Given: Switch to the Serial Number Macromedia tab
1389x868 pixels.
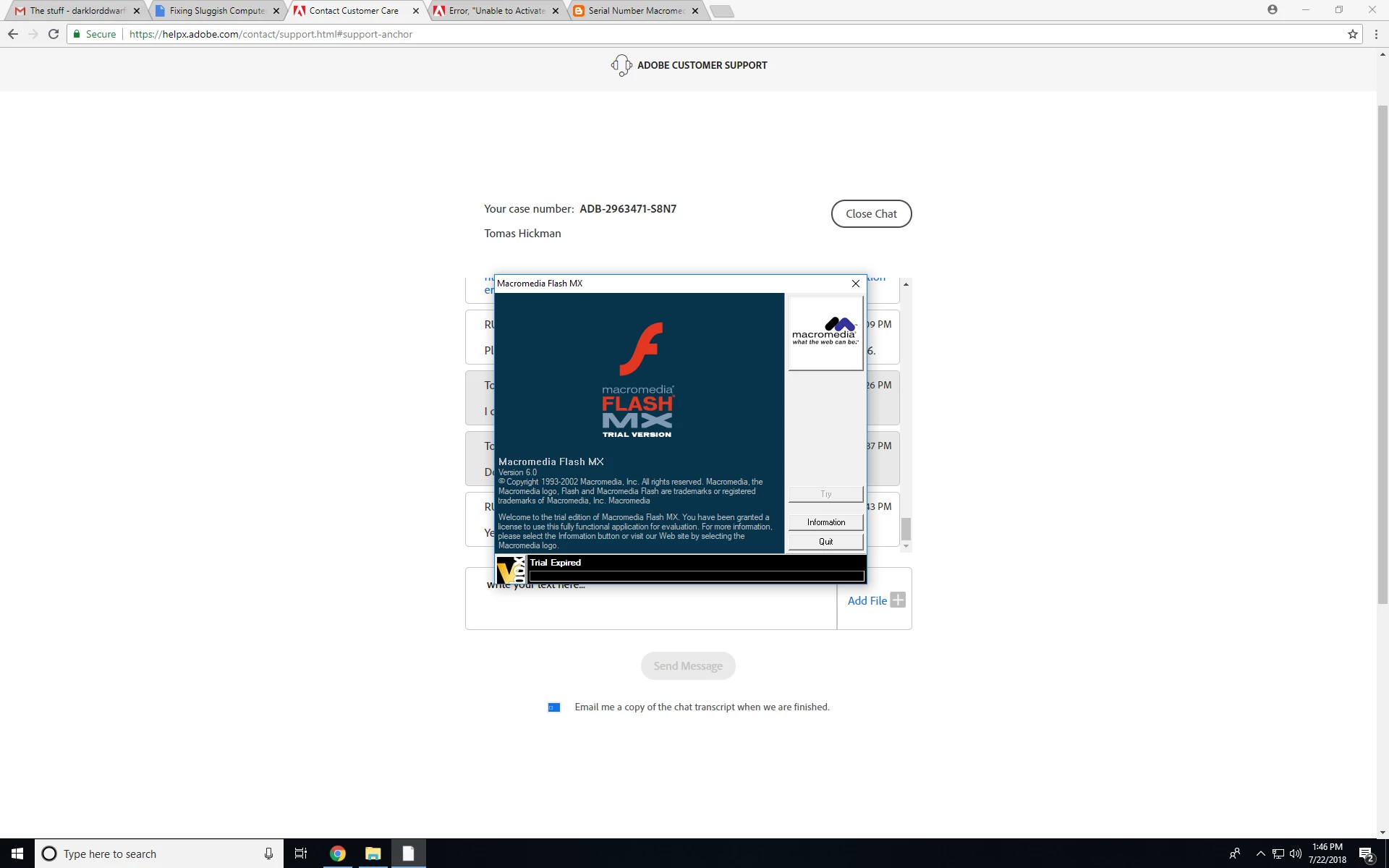Looking at the screenshot, I should click(x=635, y=11).
